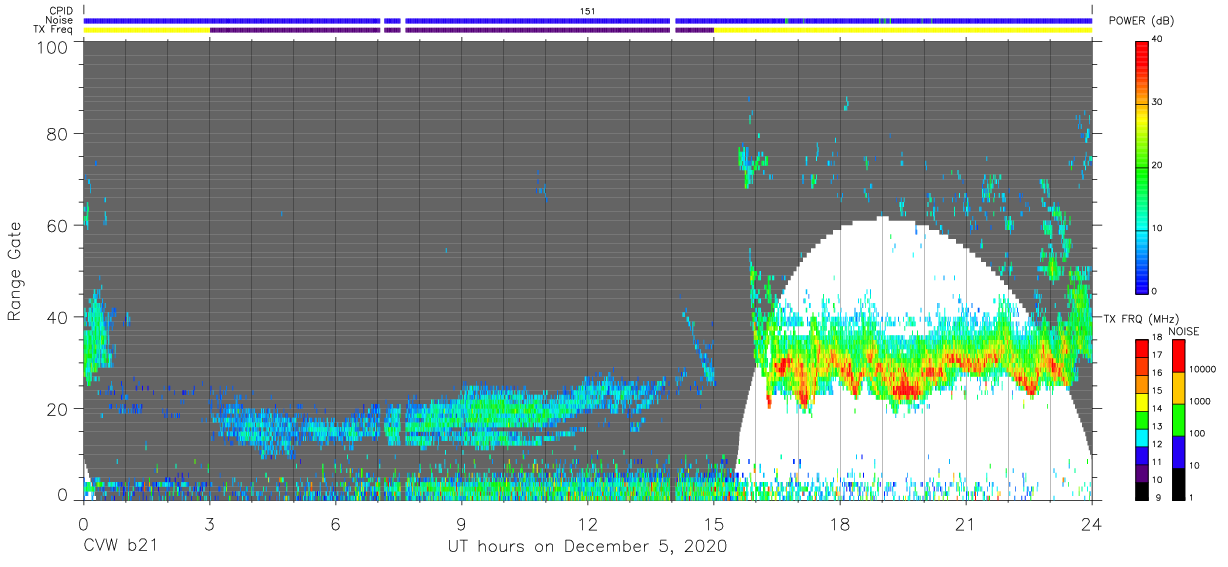
Task: Click the 30 tick on the POWER scale
Action: click(x=1158, y=102)
